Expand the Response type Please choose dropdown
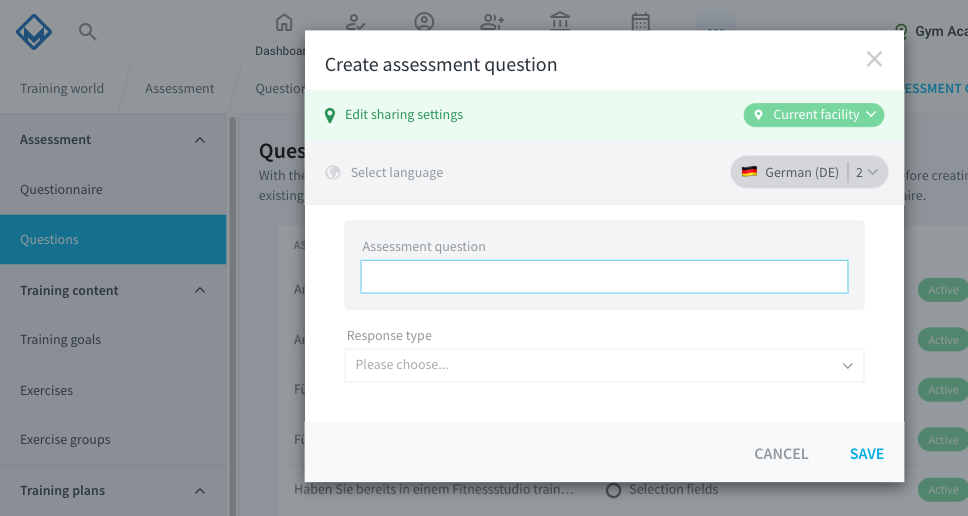Viewport: 968px width, 516px height. point(604,365)
